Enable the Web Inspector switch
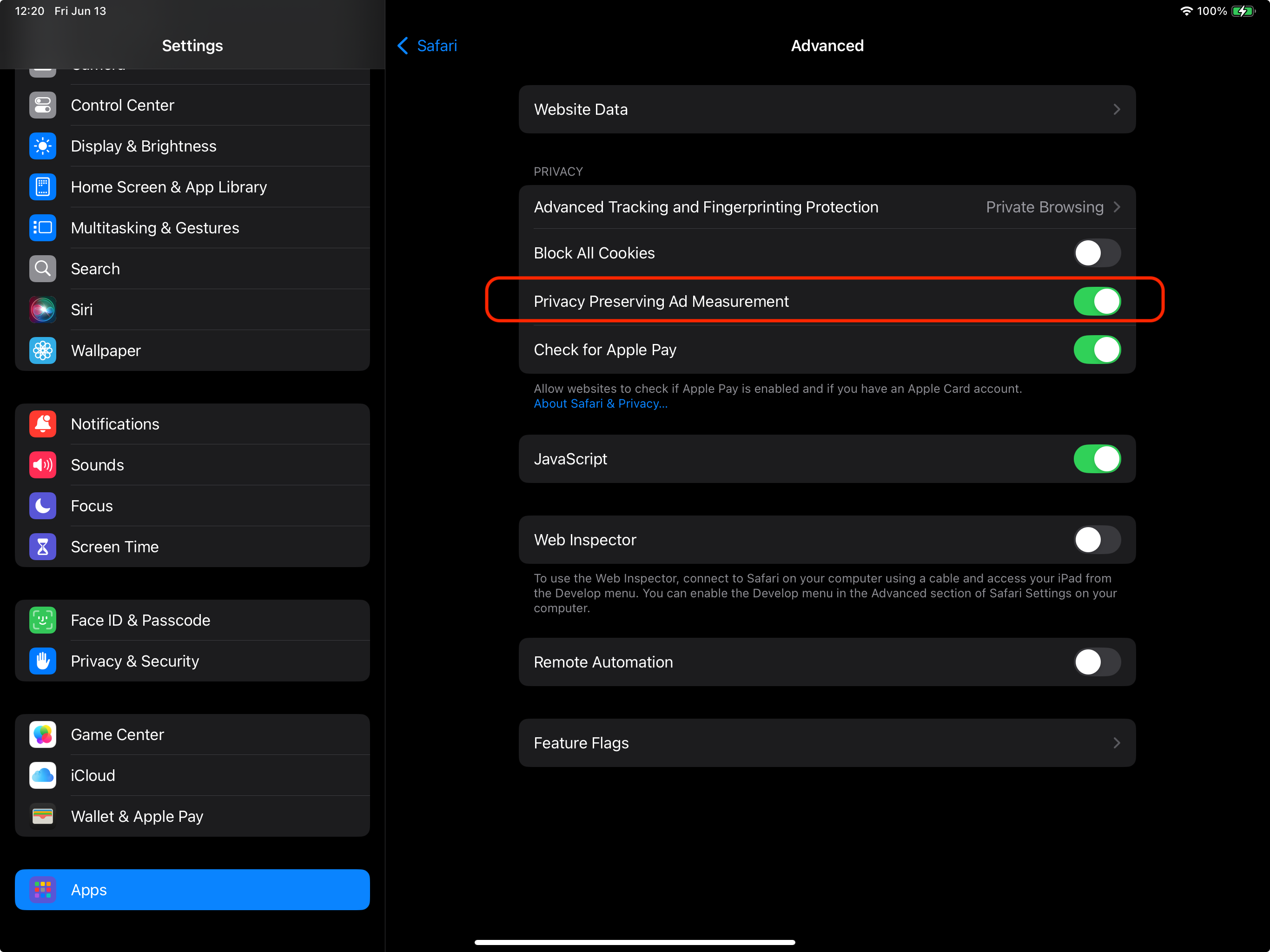The width and height of the screenshot is (1270, 952). [1097, 540]
